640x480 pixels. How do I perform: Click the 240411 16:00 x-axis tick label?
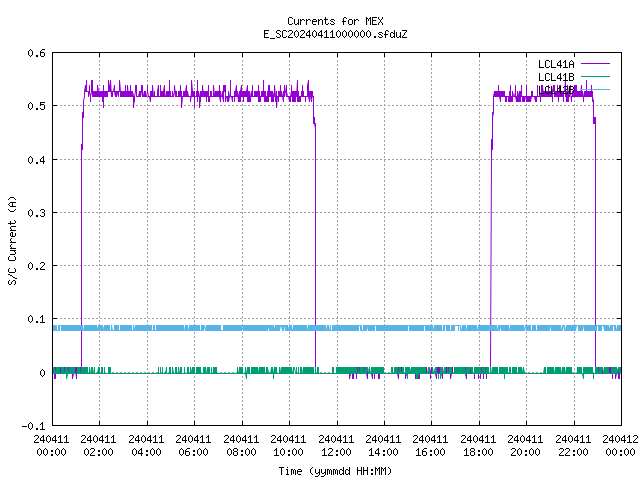(x=430, y=446)
